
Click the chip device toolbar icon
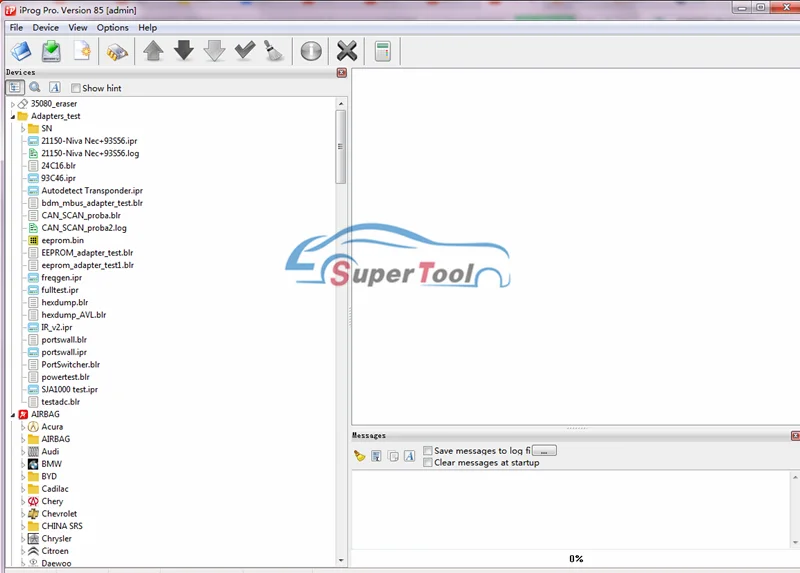(x=117, y=52)
